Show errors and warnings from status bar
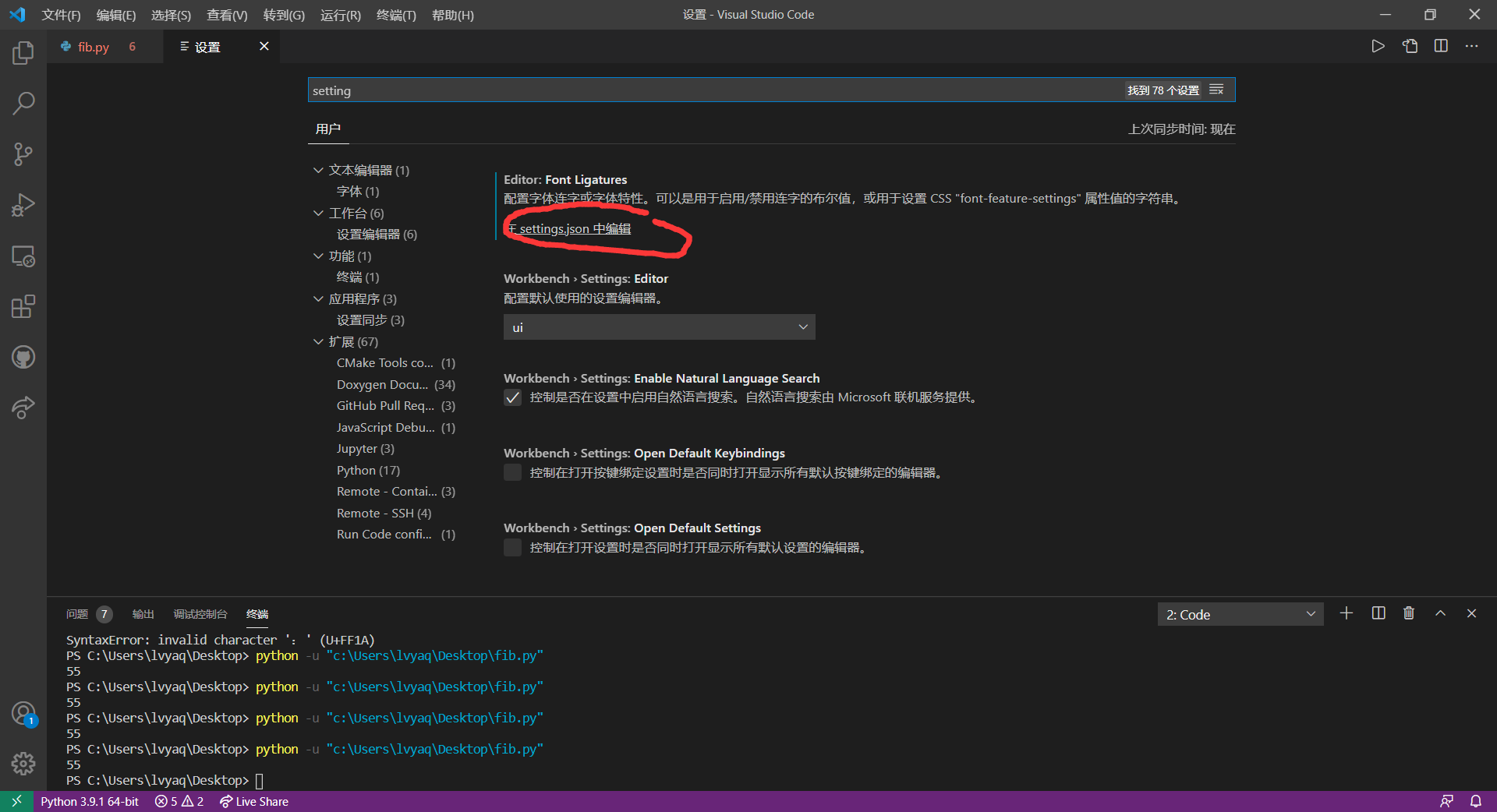Image resolution: width=1497 pixels, height=812 pixels. [x=179, y=801]
